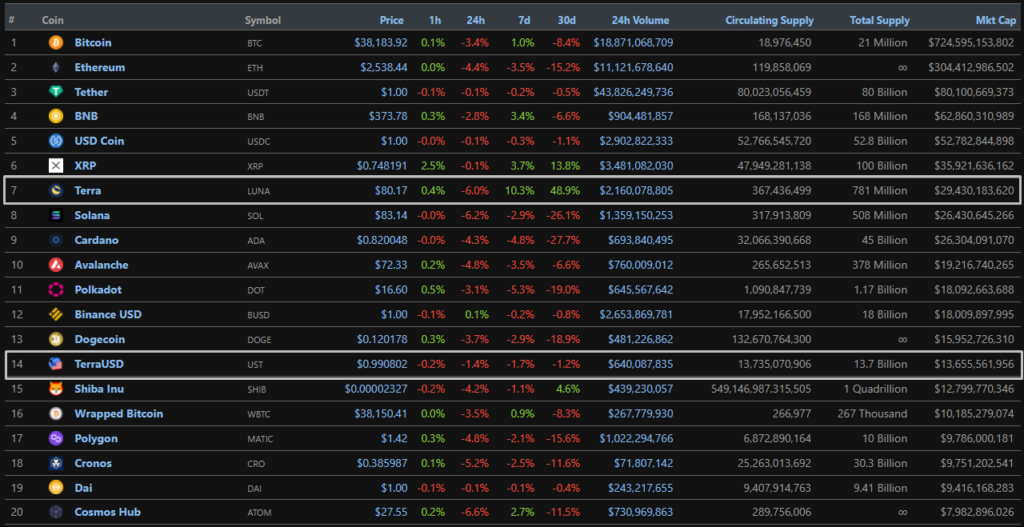Sort table by Price column header
The width and height of the screenshot is (1024, 527).
(392, 20)
